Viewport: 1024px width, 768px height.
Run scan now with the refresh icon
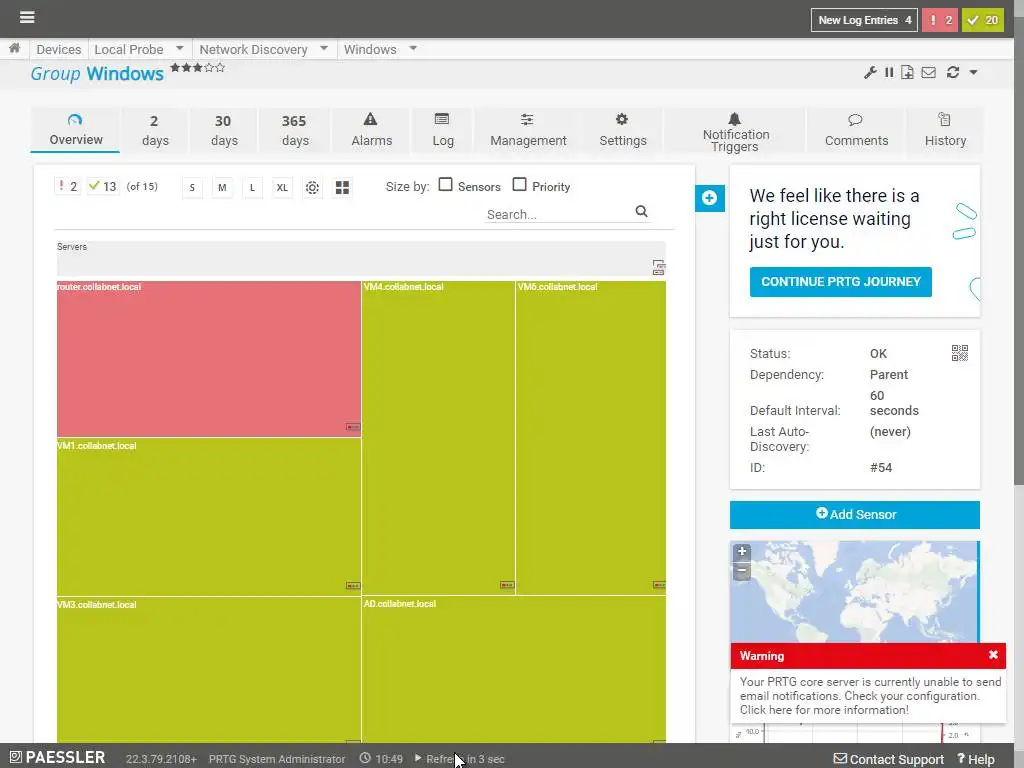tap(953, 72)
